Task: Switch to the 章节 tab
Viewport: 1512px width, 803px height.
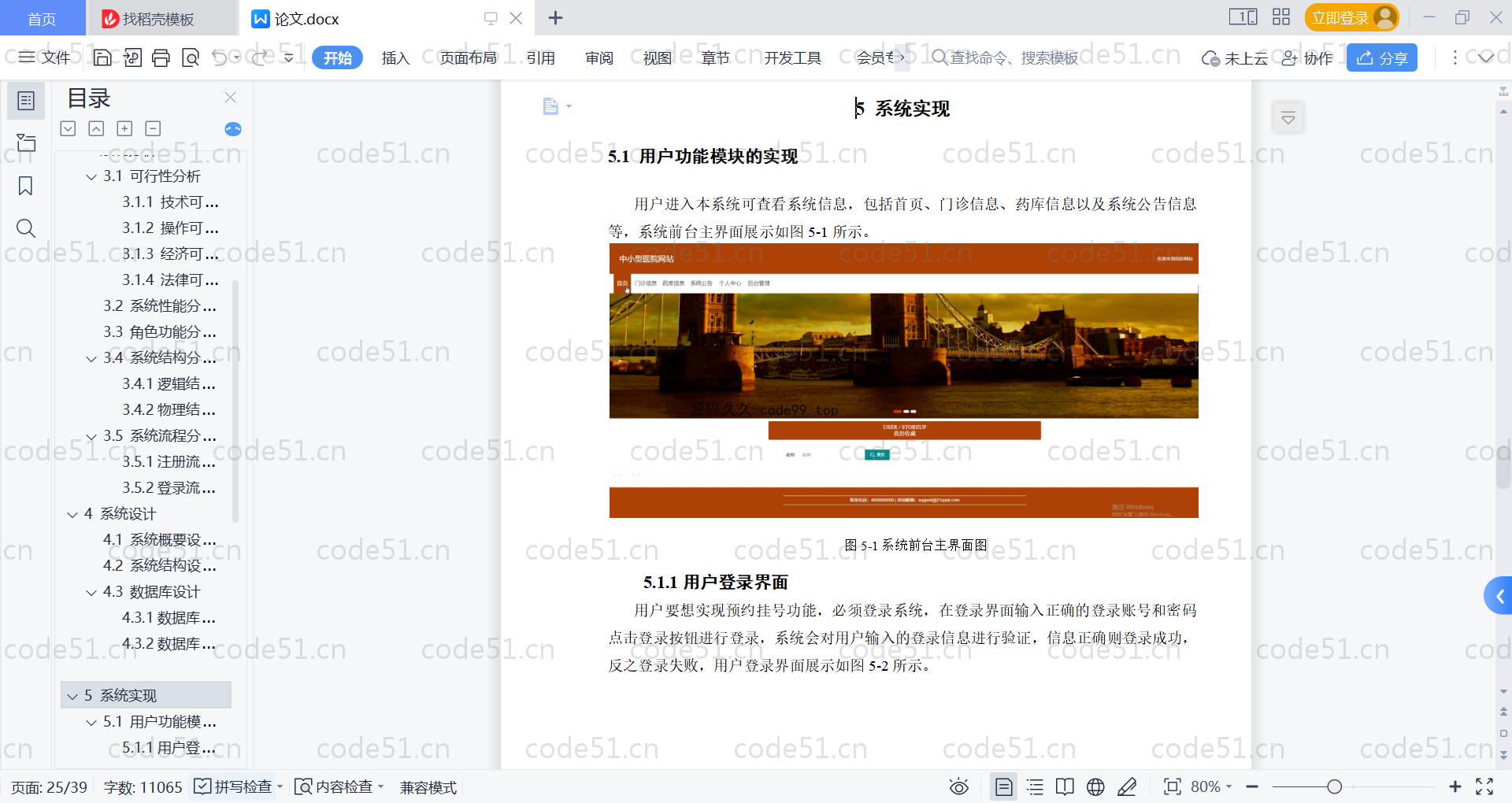Action: (716, 57)
